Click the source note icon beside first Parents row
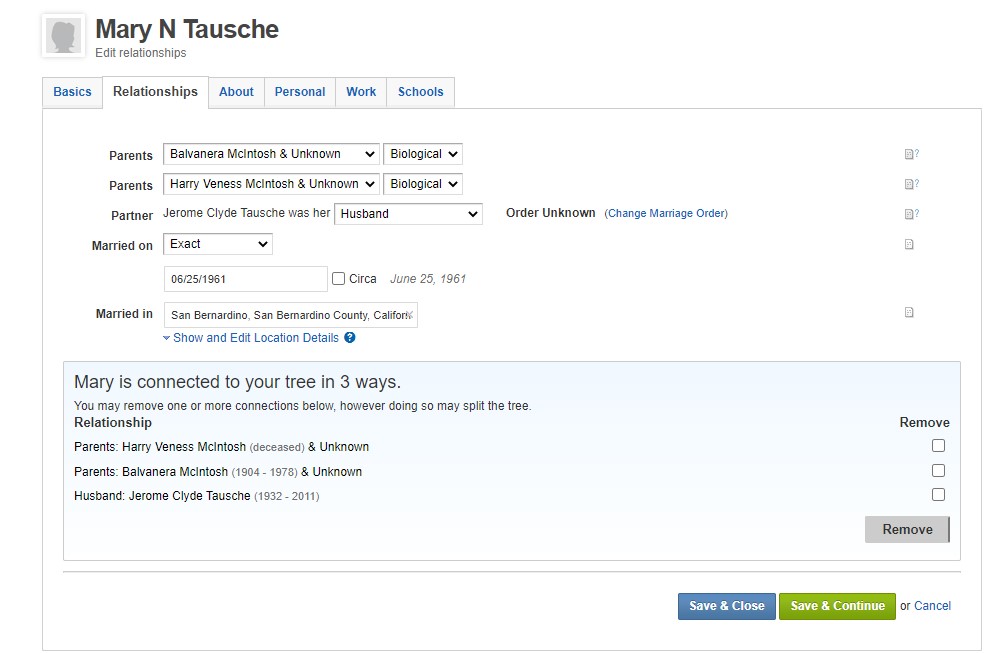985x653 pixels. [x=910, y=154]
